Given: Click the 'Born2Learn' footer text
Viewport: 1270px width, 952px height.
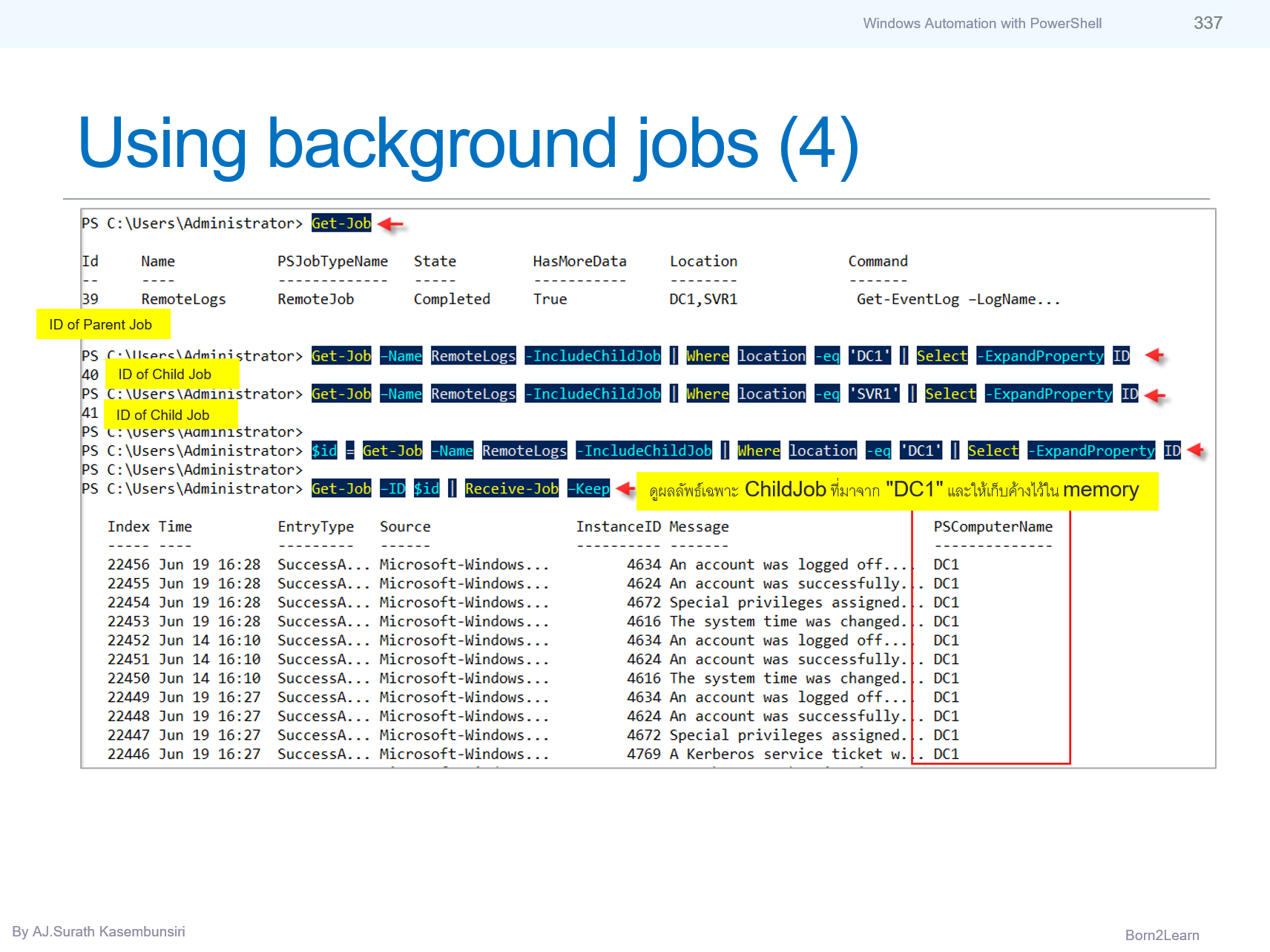Looking at the screenshot, I should point(1162,935).
